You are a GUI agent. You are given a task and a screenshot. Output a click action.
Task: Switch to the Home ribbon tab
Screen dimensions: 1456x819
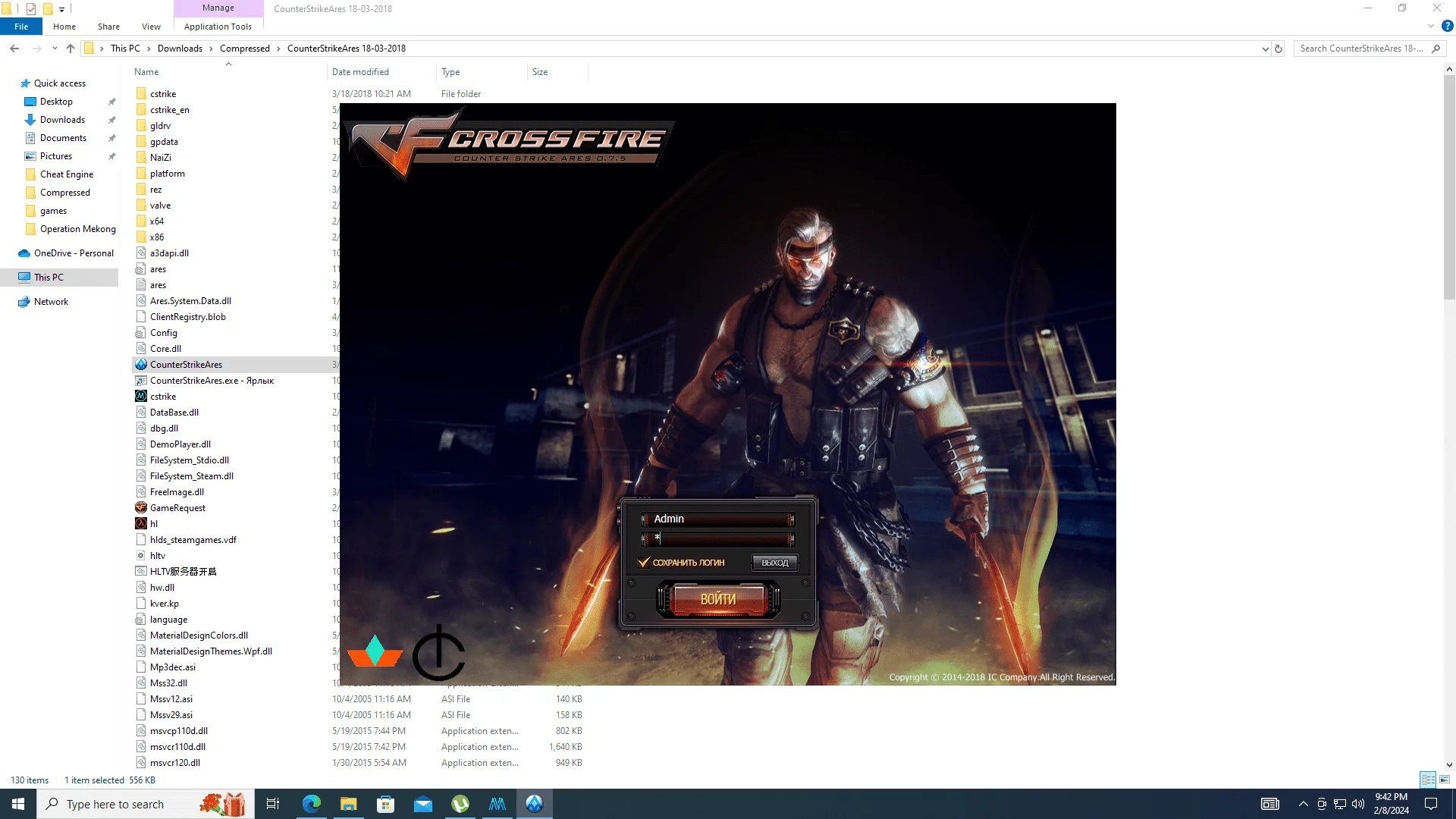tap(64, 27)
